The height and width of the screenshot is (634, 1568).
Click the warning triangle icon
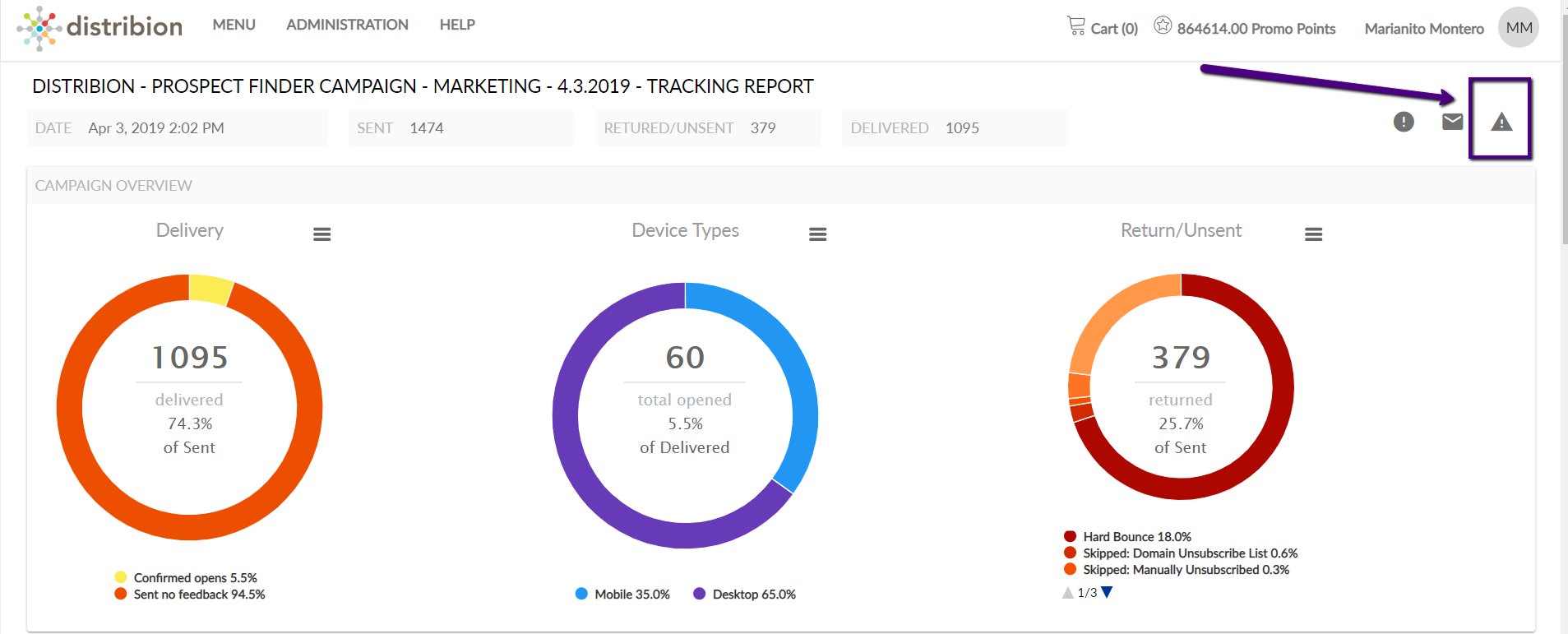[1501, 122]
